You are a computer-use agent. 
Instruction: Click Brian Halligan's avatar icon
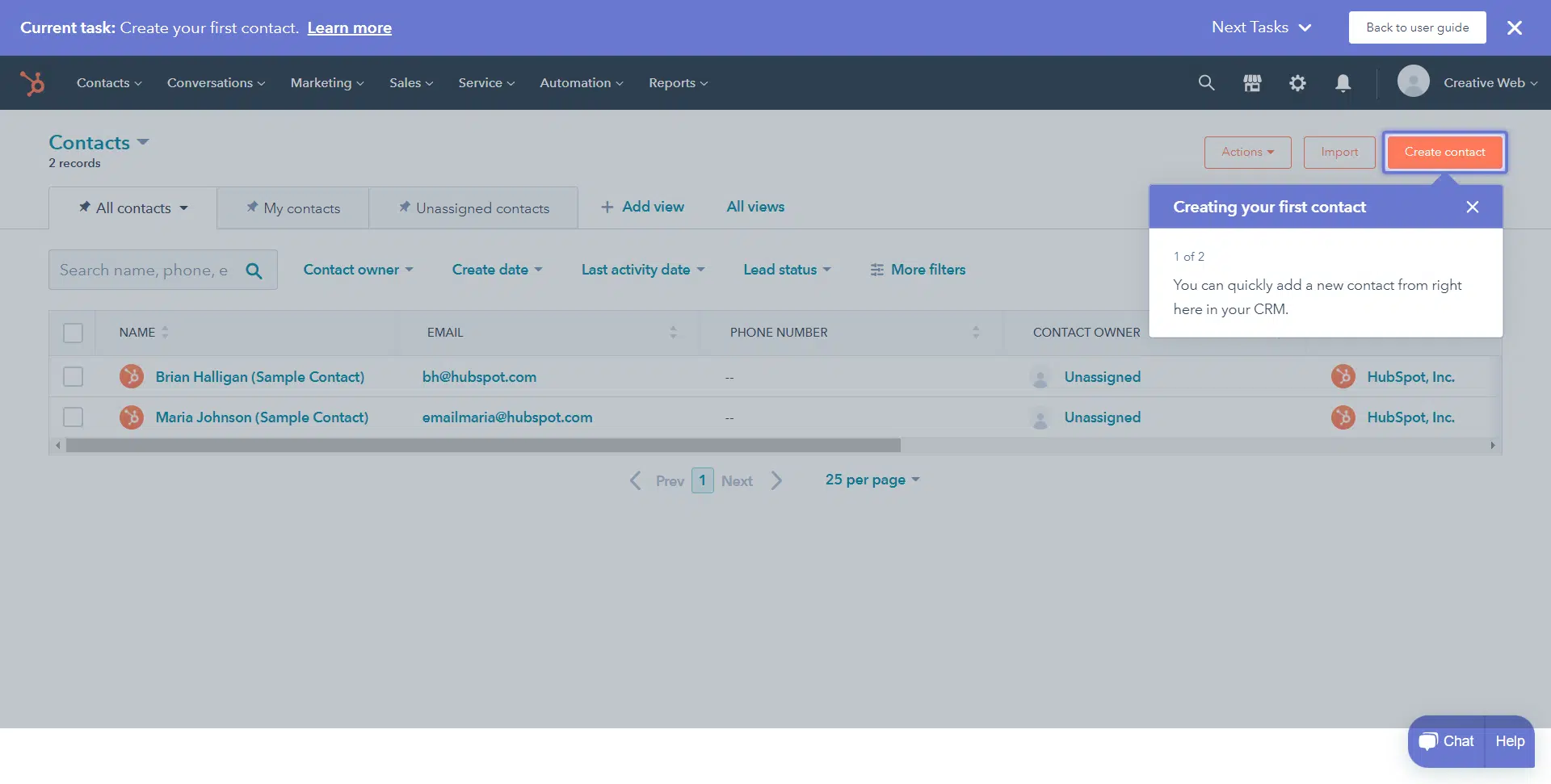132,376
